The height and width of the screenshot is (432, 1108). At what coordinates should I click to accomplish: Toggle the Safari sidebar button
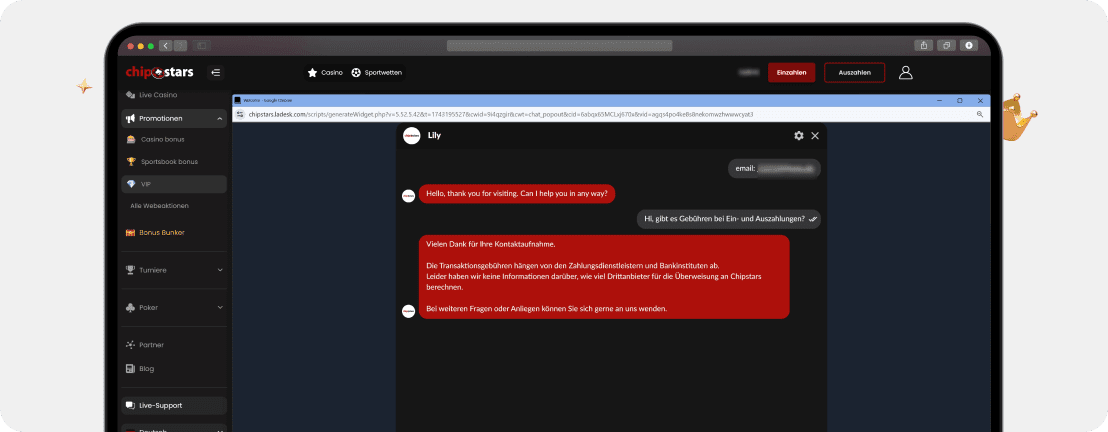201,45
